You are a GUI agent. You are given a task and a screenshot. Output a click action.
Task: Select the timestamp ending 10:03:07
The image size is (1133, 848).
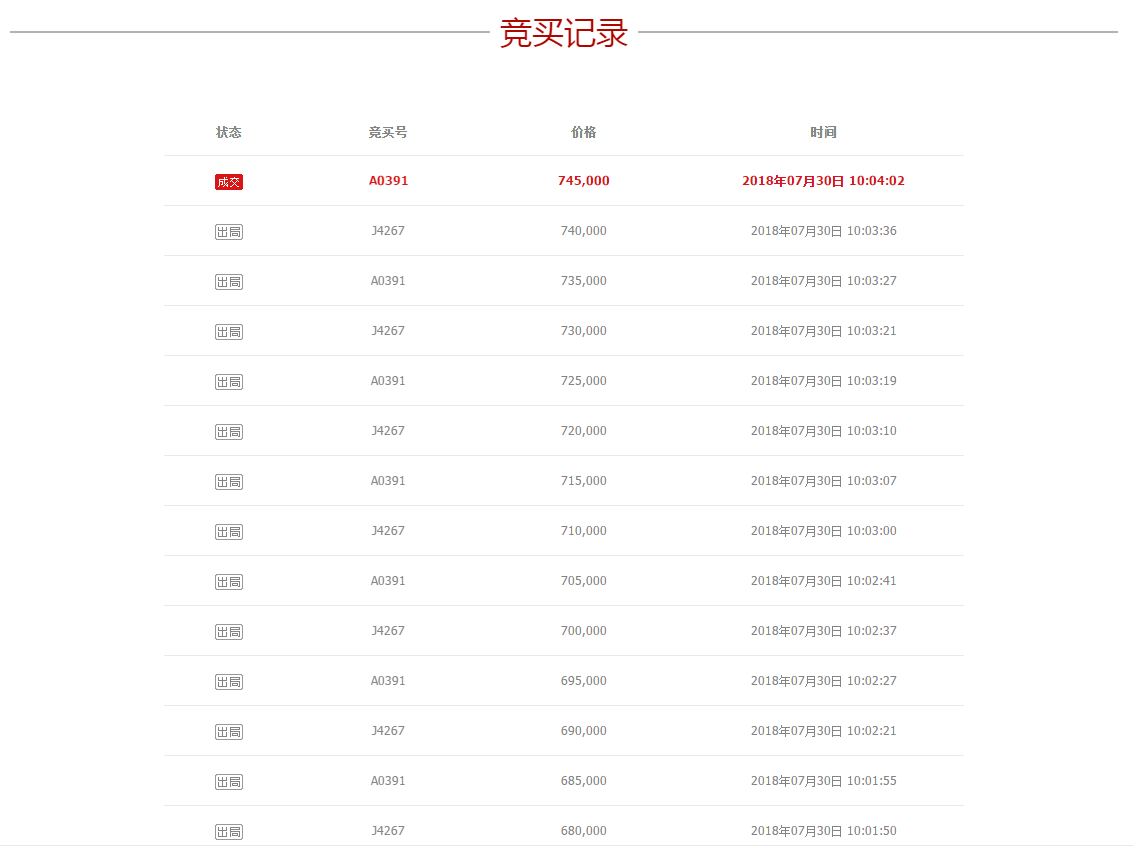[823, 480]
